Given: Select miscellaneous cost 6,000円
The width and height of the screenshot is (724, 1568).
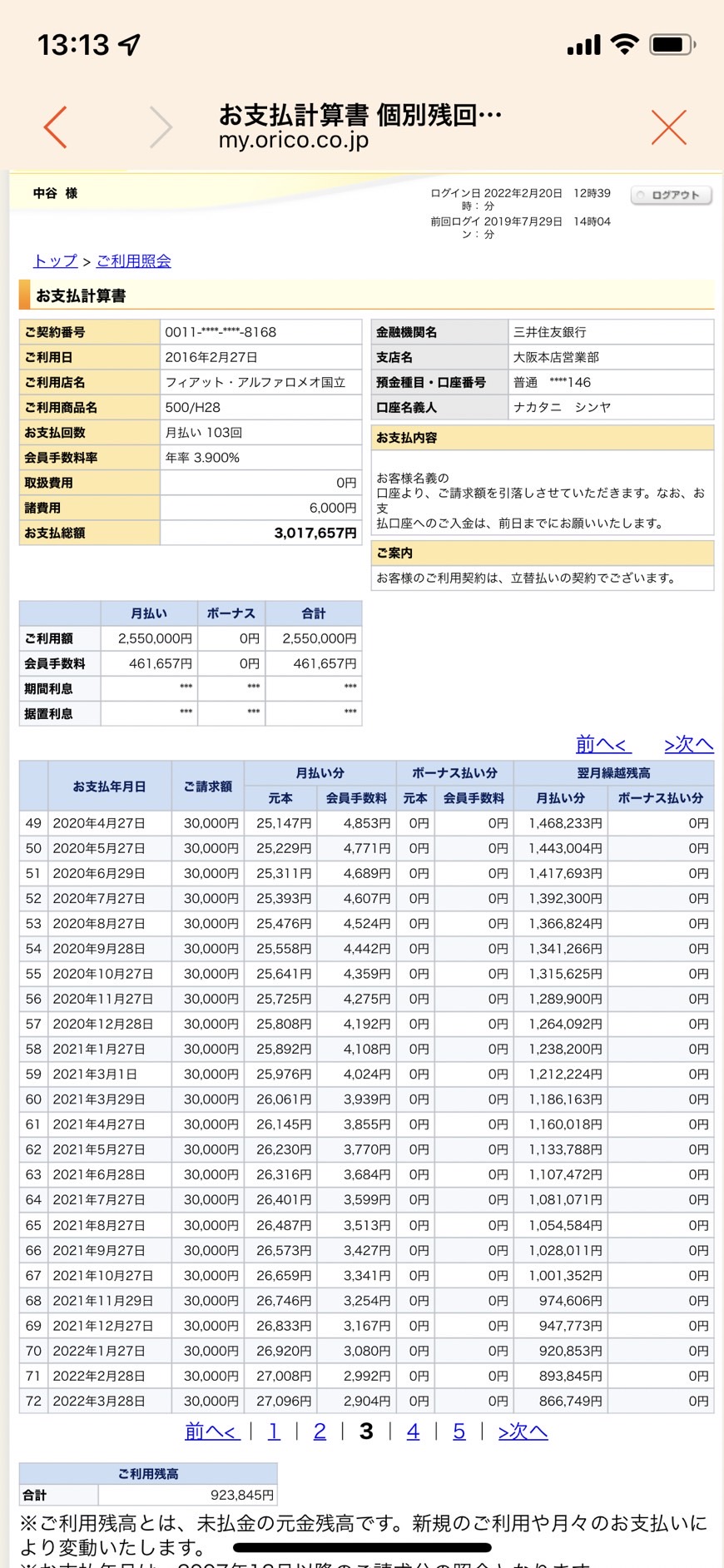Looking at the screenshot, I should [x=333, y=508].
